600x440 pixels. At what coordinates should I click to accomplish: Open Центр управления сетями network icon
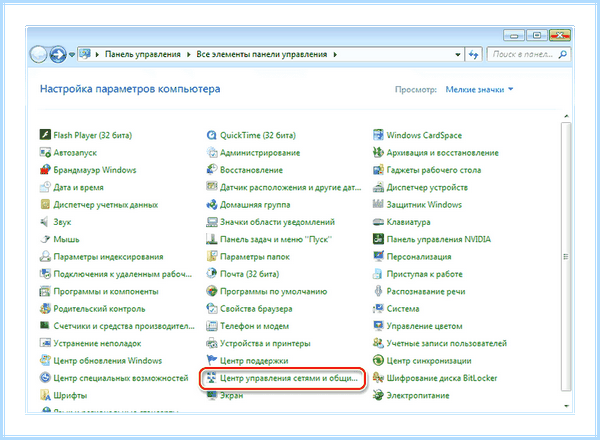click(212, 378)
